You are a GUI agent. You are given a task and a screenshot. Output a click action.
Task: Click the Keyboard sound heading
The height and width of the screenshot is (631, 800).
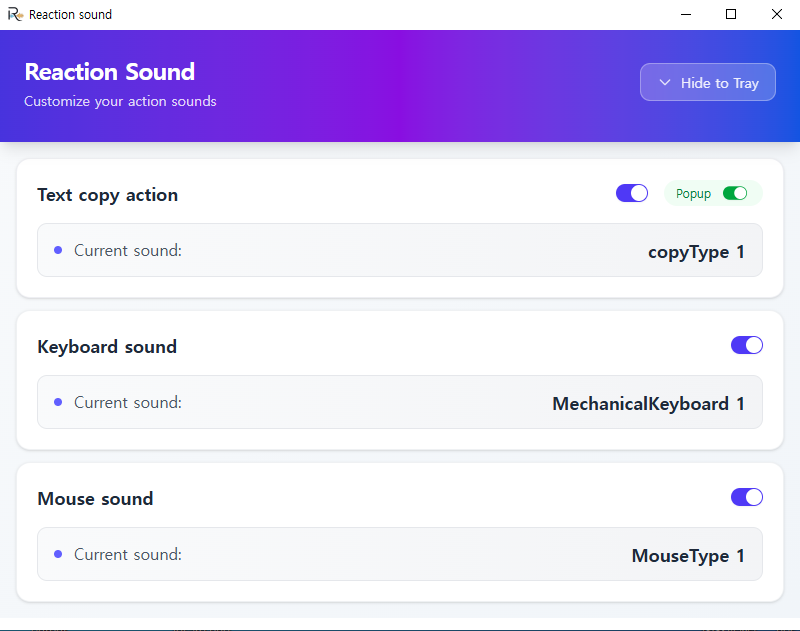pyautogui.click(x=107, y=347)
